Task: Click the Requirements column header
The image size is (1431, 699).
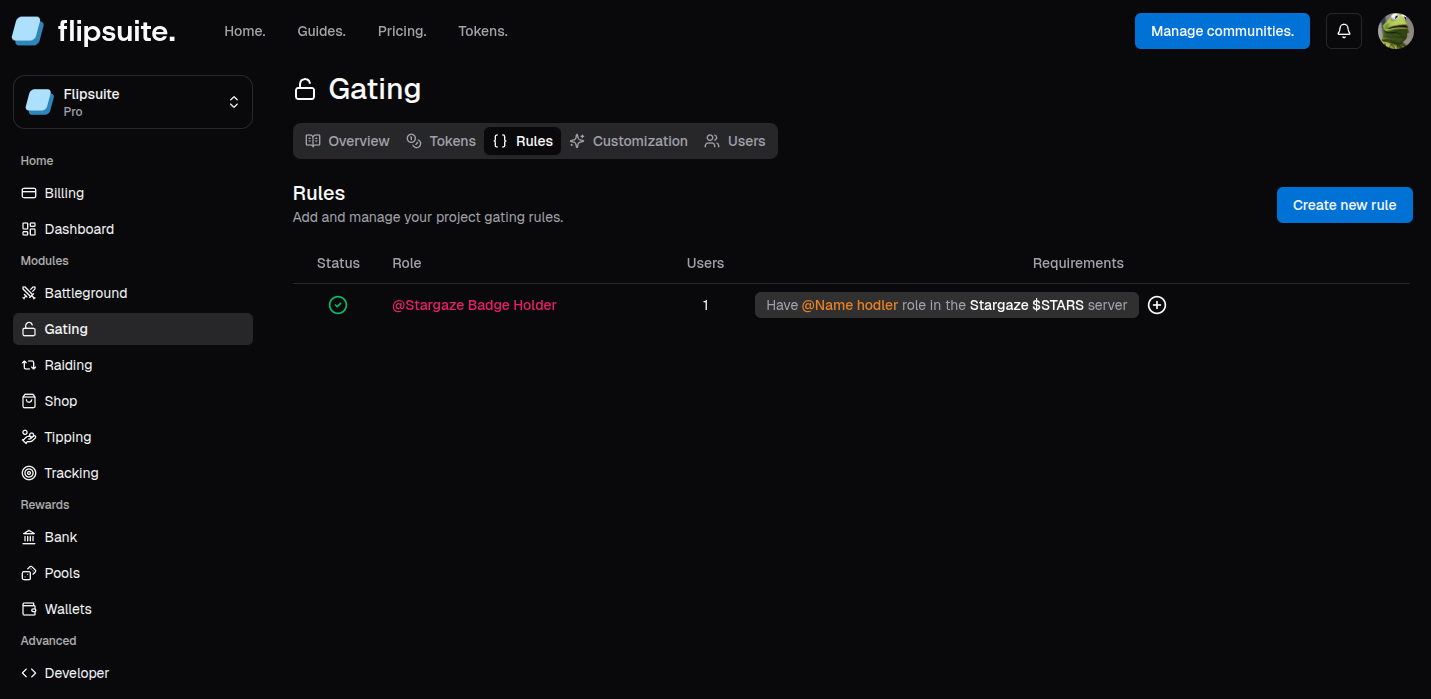Action: 1078,263
